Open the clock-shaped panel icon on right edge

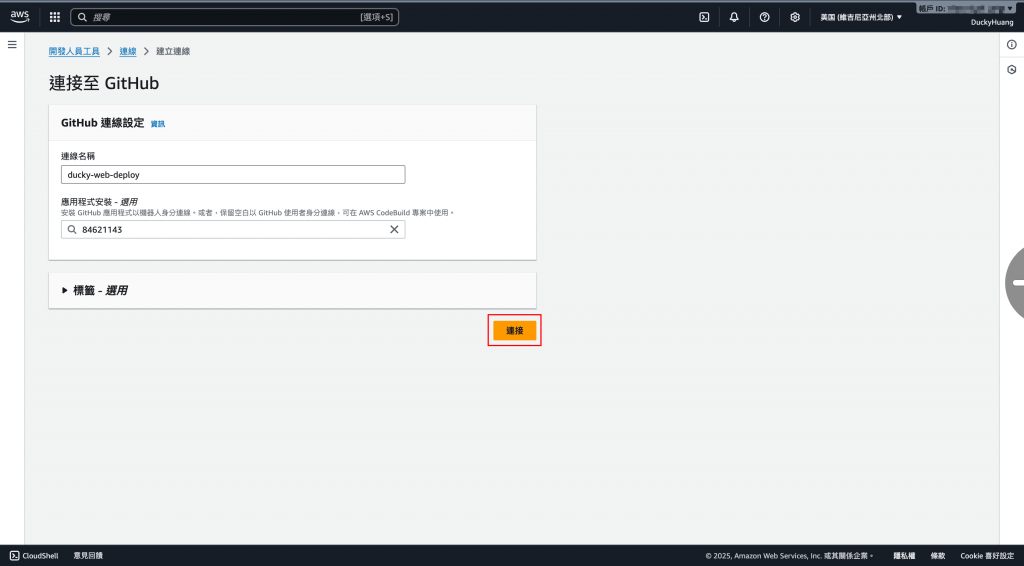1012,69
